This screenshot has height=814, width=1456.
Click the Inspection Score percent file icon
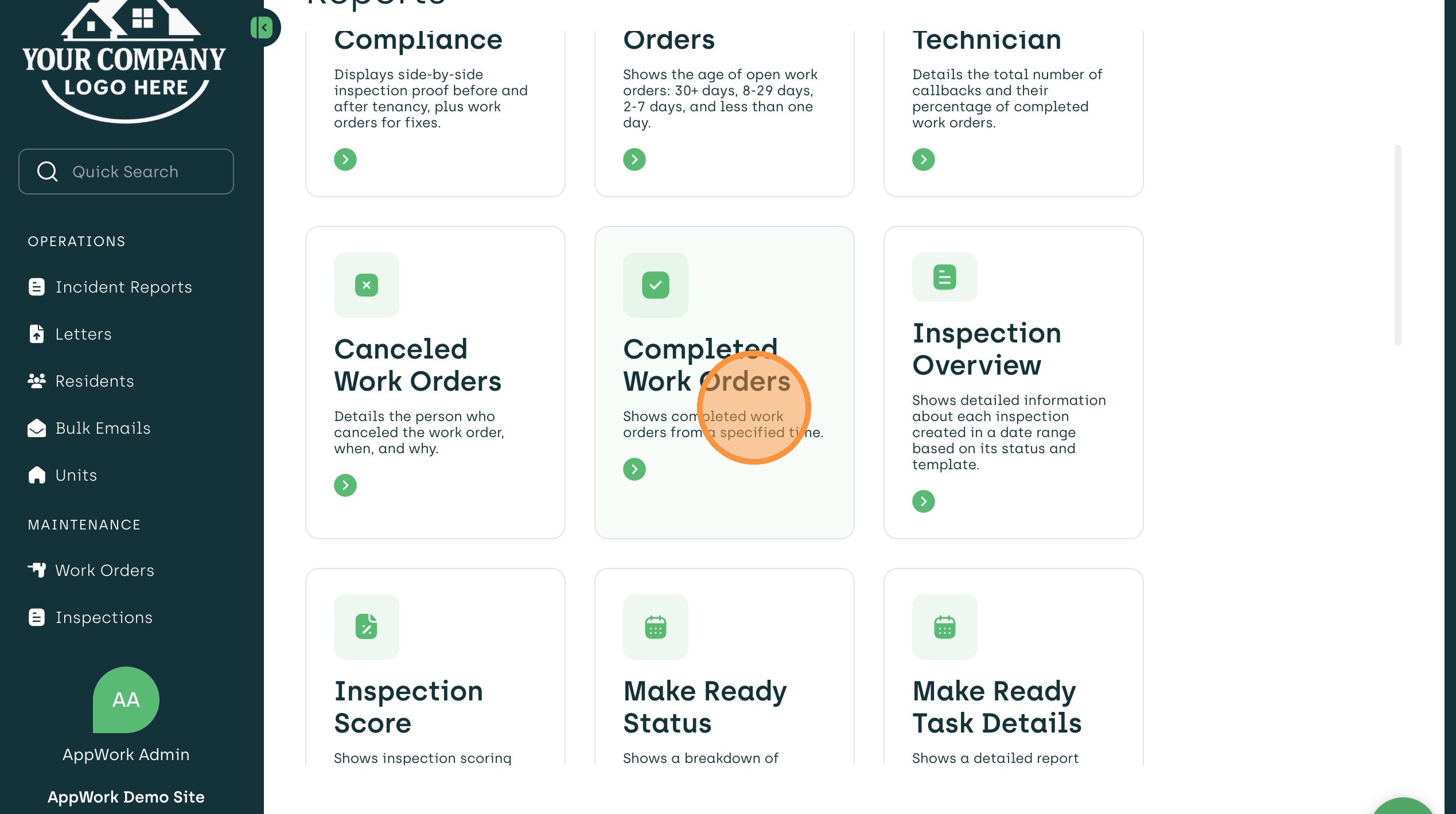coord(367,626)
